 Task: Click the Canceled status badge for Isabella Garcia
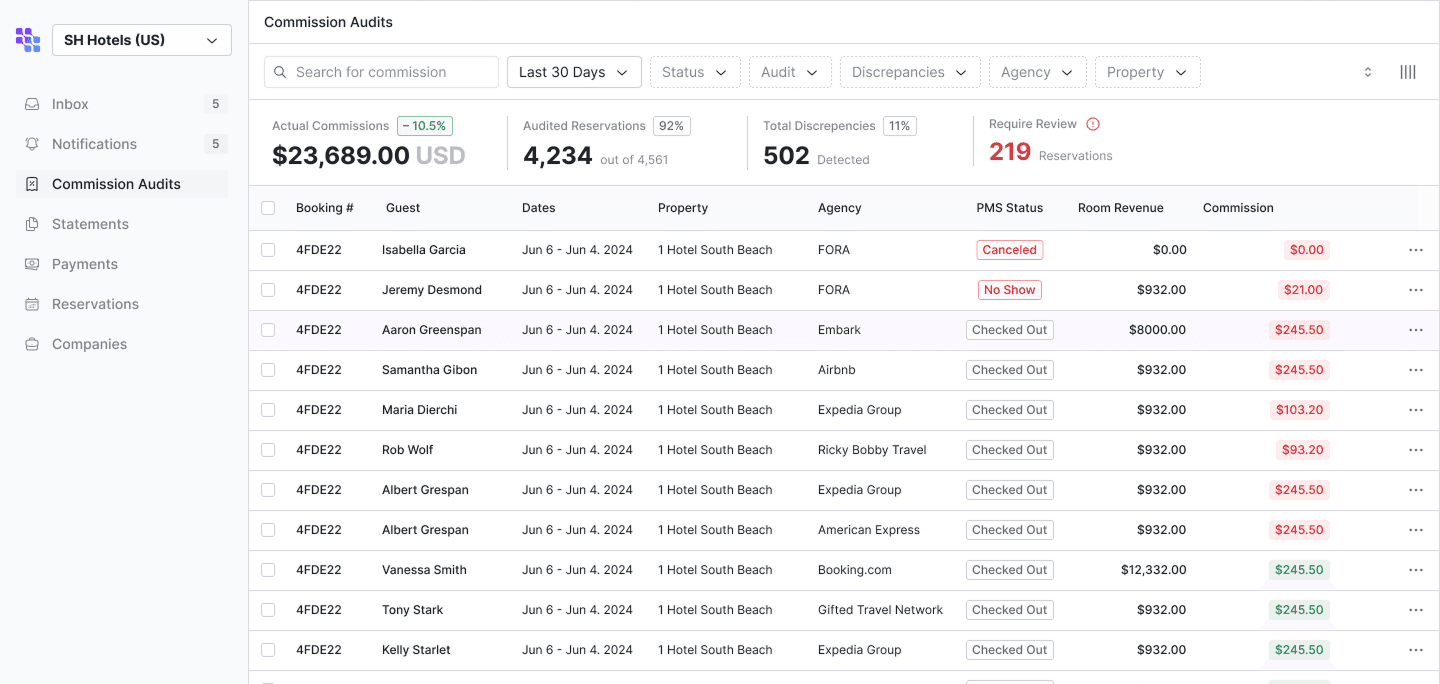[1009, 250]
